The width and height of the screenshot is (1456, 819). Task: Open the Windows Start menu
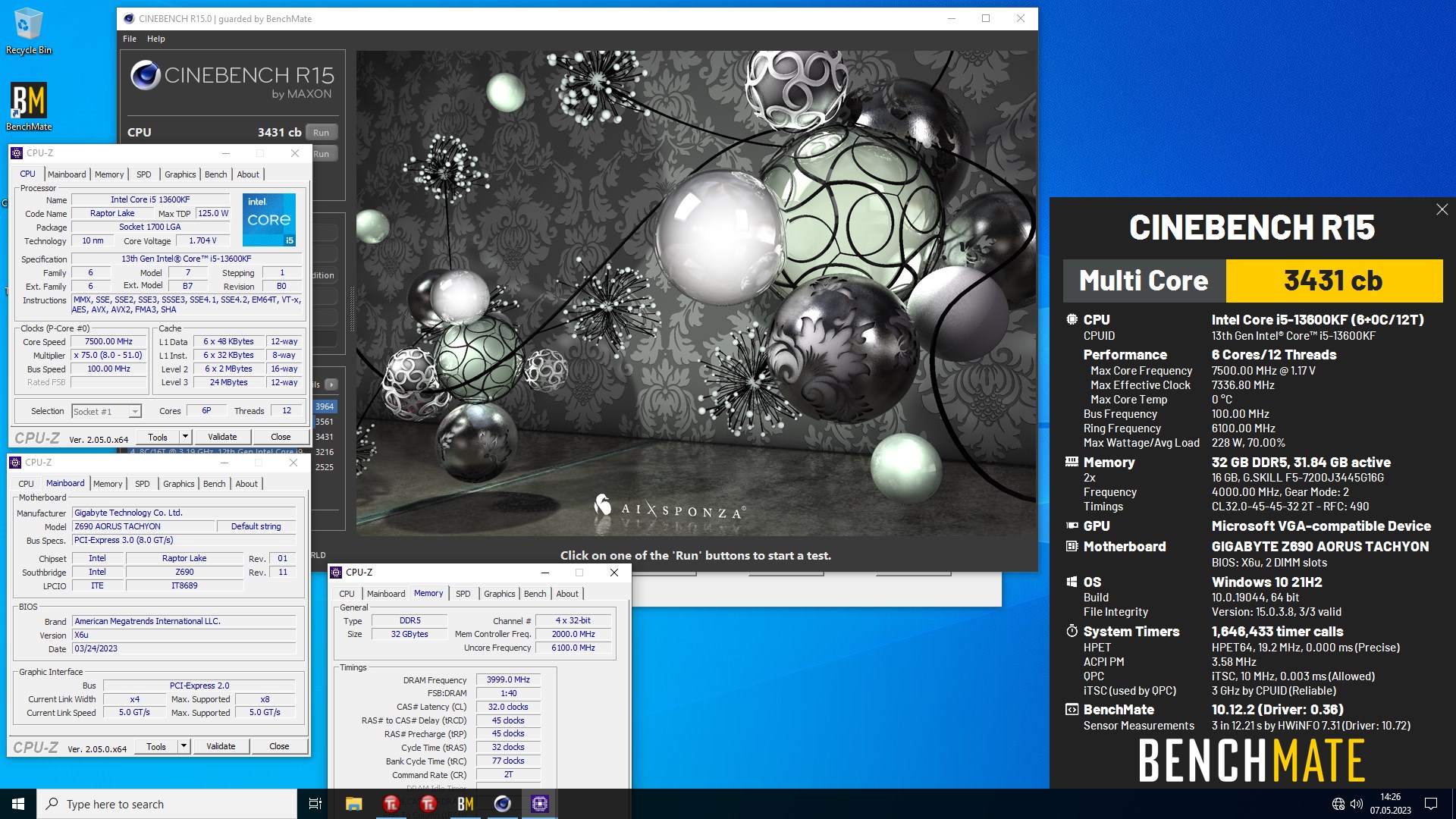[18, 804]
